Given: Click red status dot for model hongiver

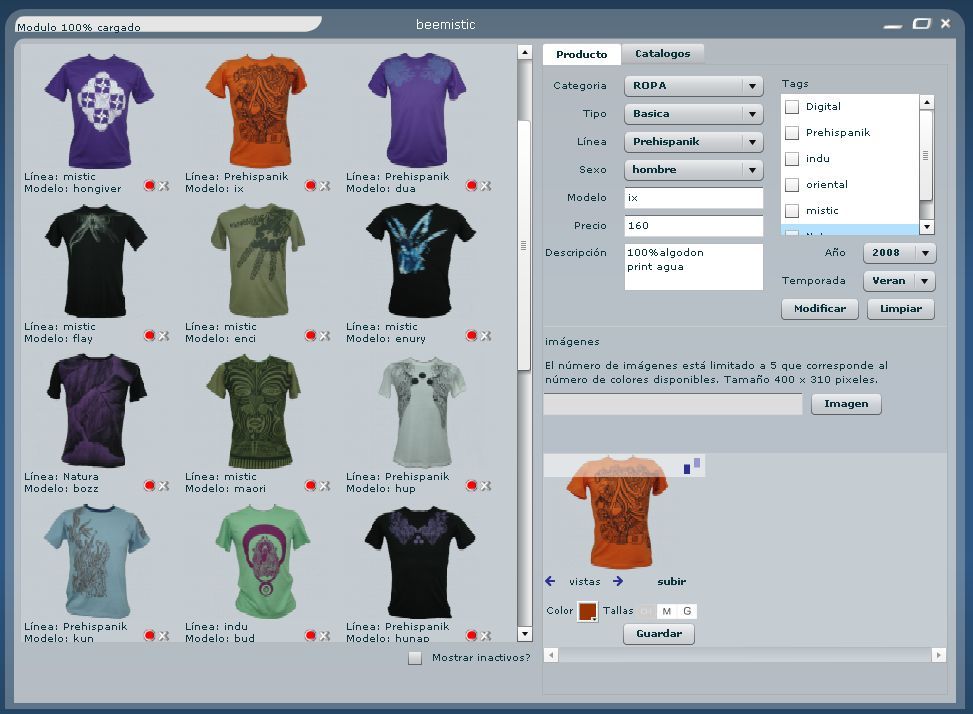Looking at the screenshot, I should [150, 185].
